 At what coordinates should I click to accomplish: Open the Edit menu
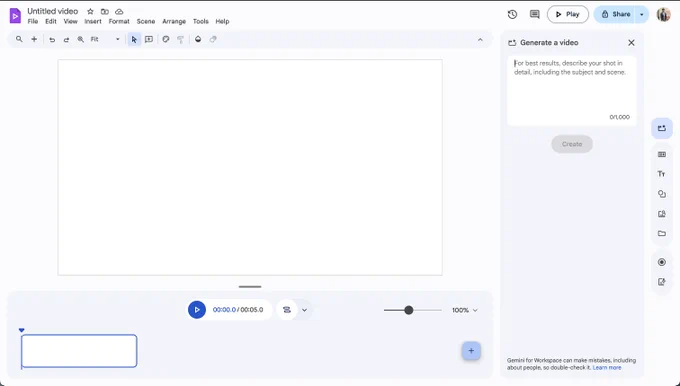(x=51, y=21)
